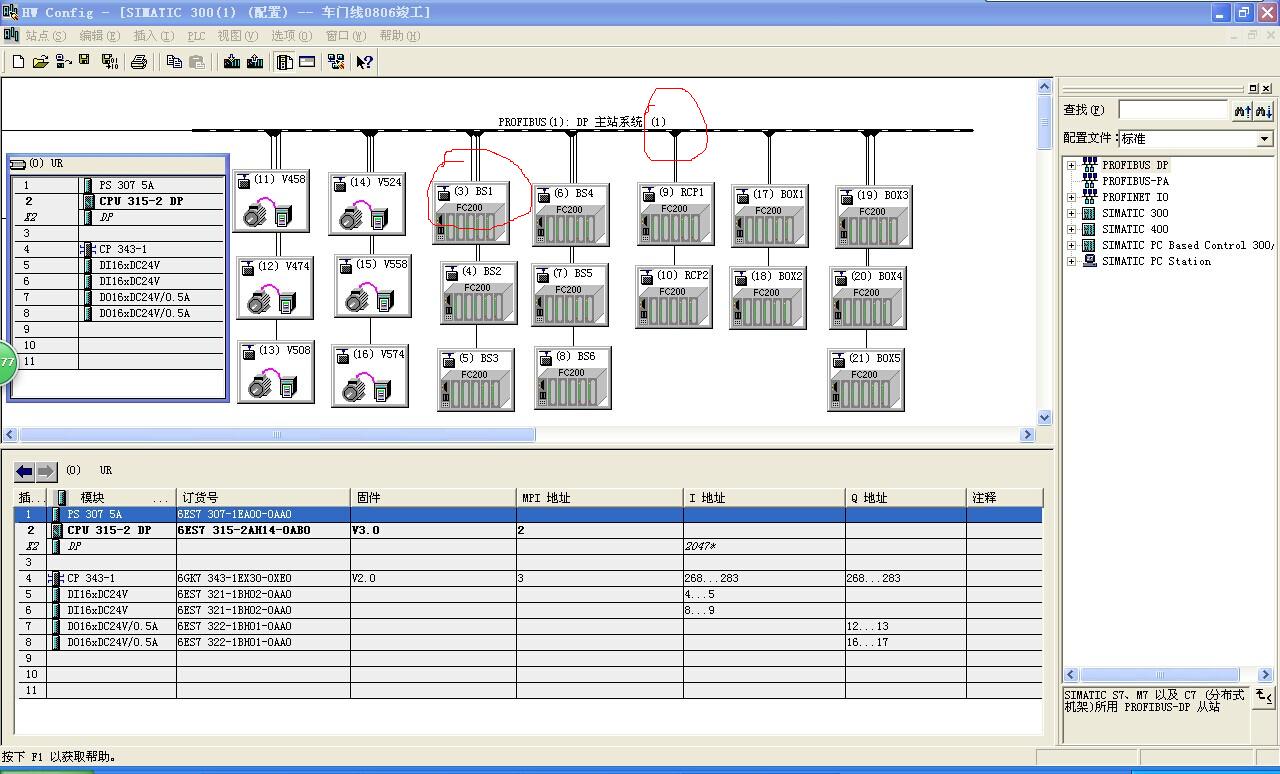Open the 插入(I) menu
This screenshot has height=774, width=1280.
[x=153, y=35]
